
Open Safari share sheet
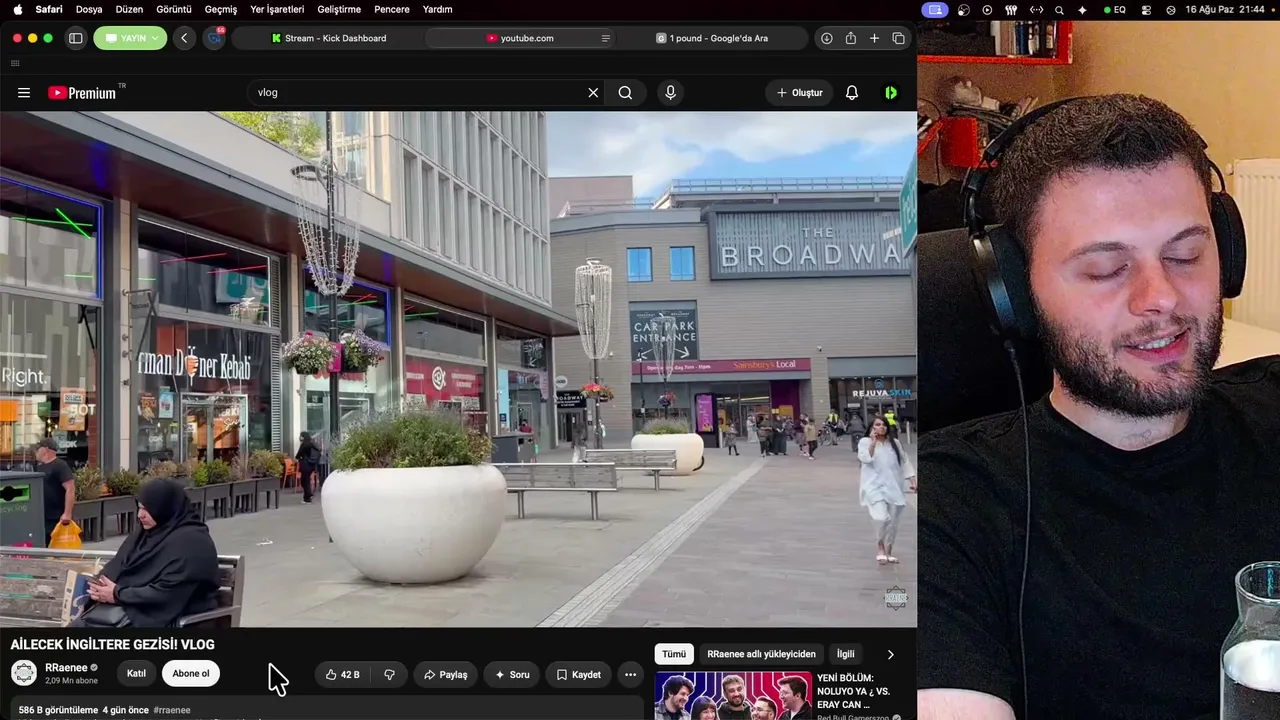851,38
